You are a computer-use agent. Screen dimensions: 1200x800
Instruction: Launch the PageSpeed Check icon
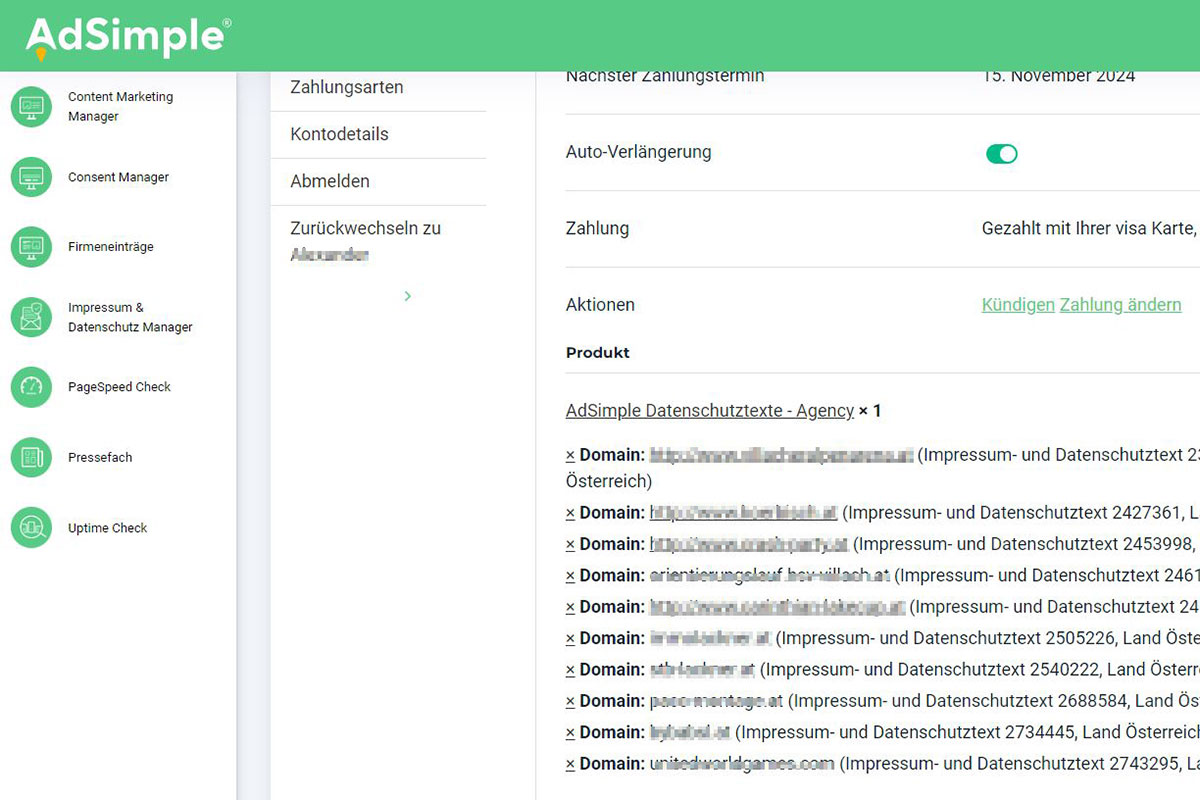point(31,387)
